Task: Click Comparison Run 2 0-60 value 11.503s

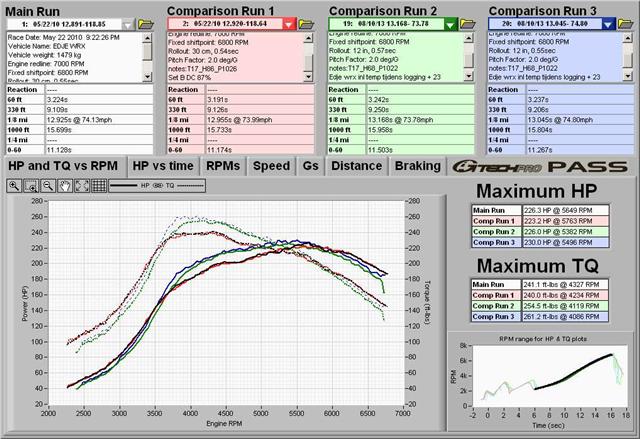Action: click(420, 150)
